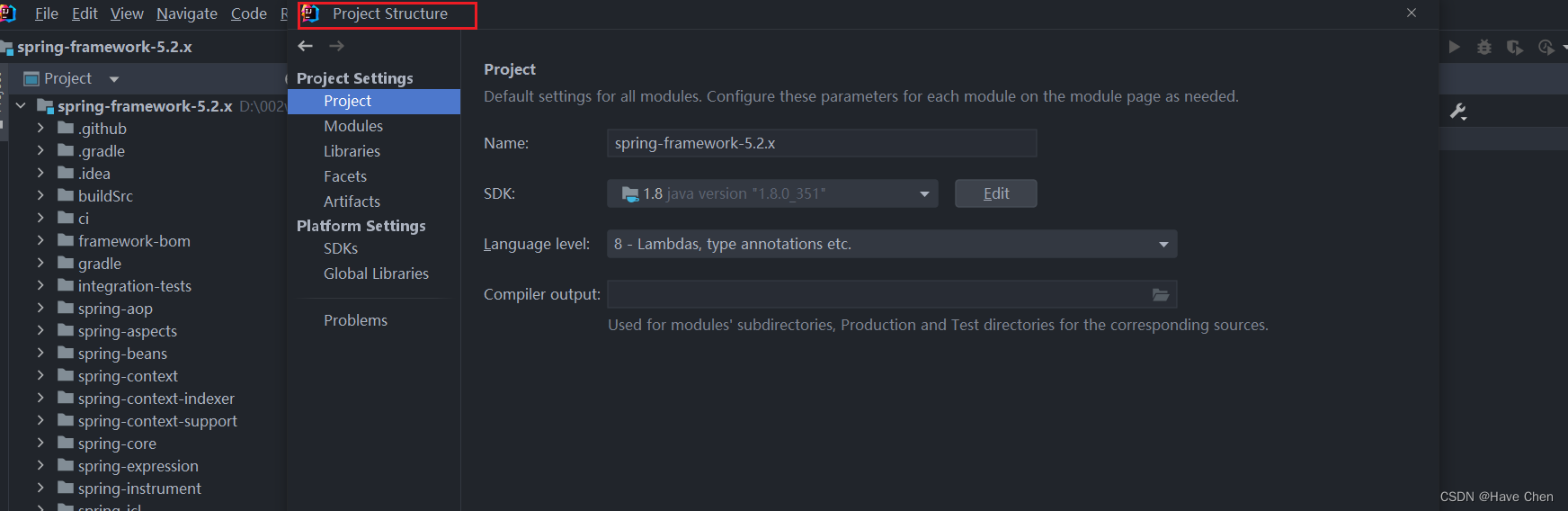Expand the .gradle folder
This screenshot has width=1568, height=511.
pyautogui.click(x=40, y=150)
